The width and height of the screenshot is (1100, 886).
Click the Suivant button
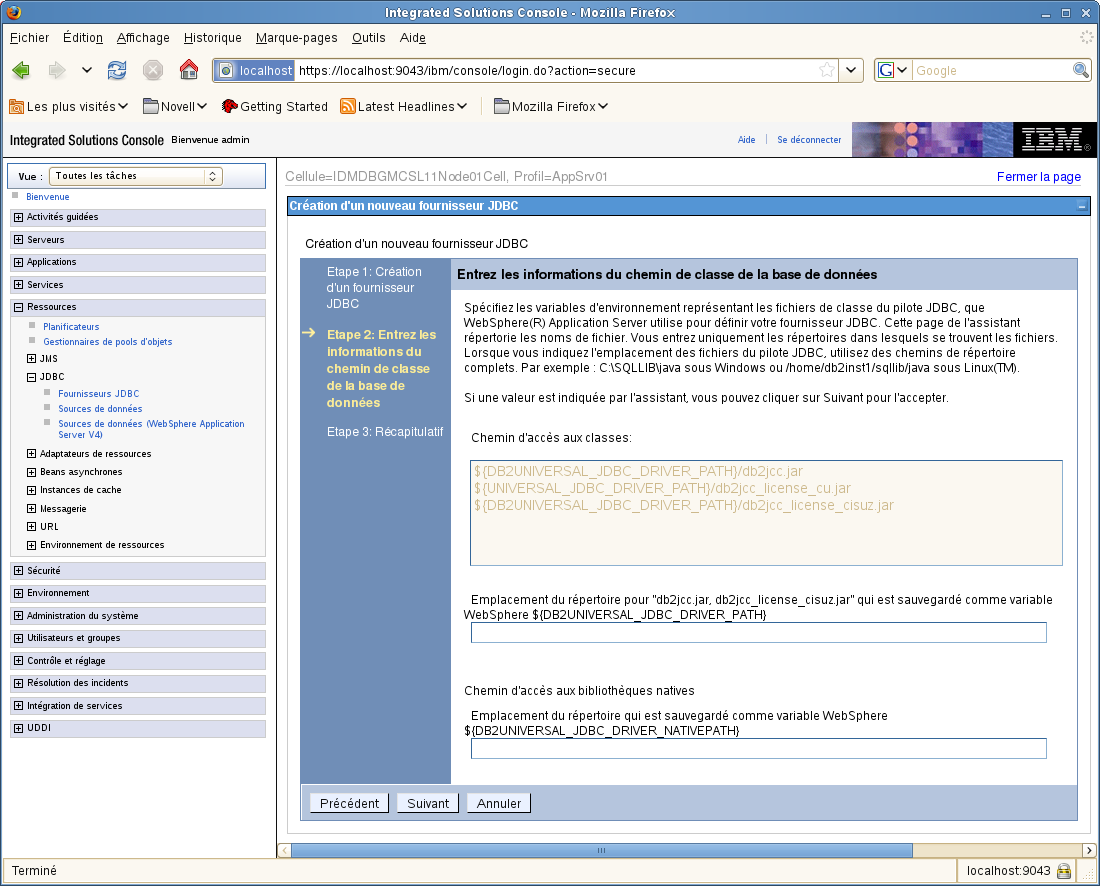click(428, 803)
